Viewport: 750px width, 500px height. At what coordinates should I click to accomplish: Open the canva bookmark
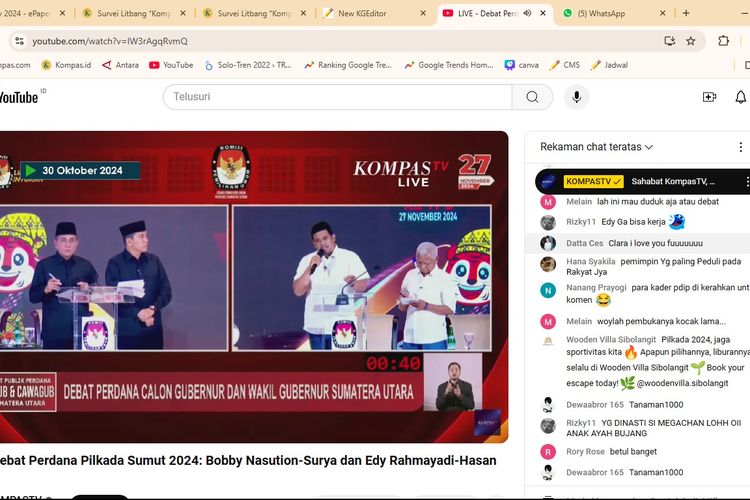pyautogui.click(x=522, y=65)
